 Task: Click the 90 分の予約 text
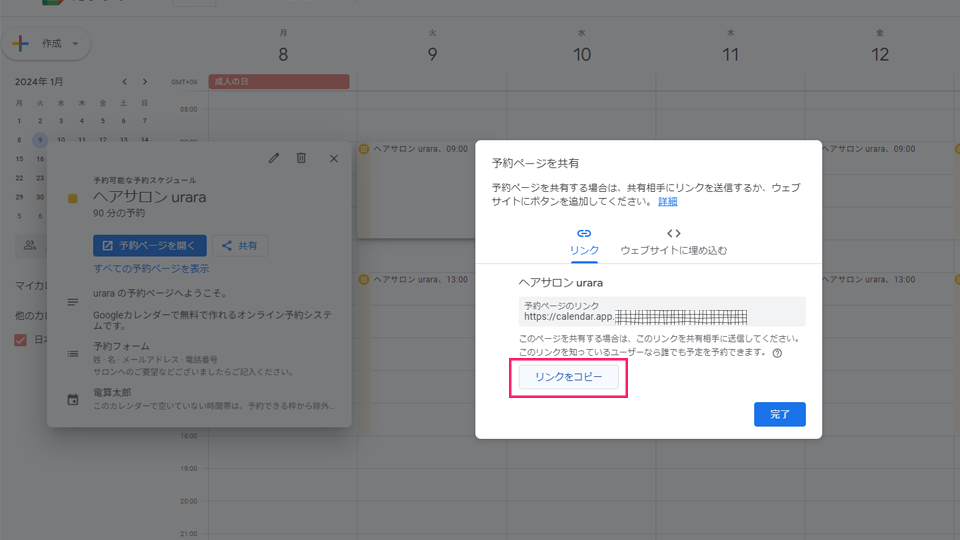pos(119,213)
